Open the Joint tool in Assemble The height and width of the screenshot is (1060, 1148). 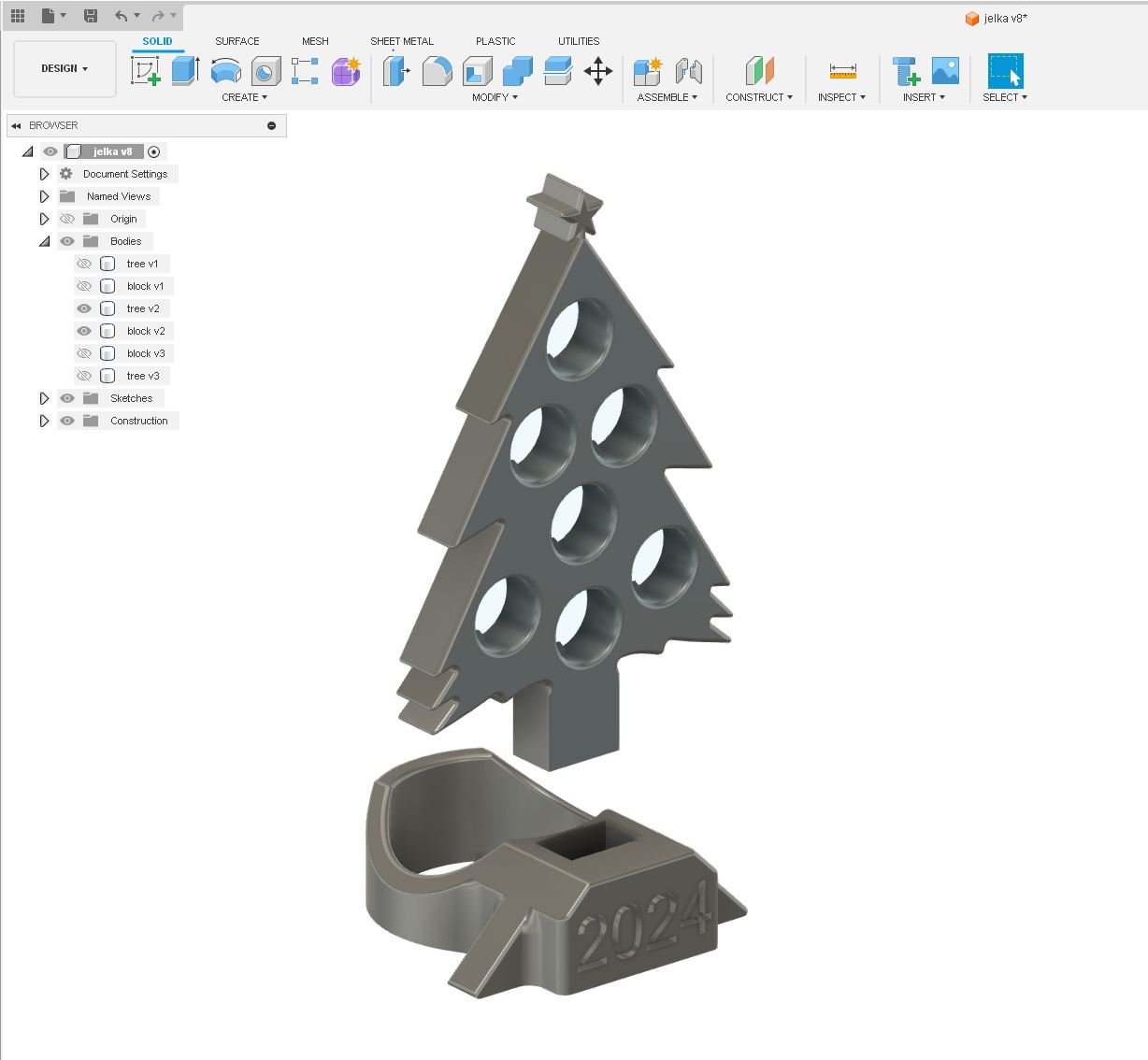click(x=689, y=71)
